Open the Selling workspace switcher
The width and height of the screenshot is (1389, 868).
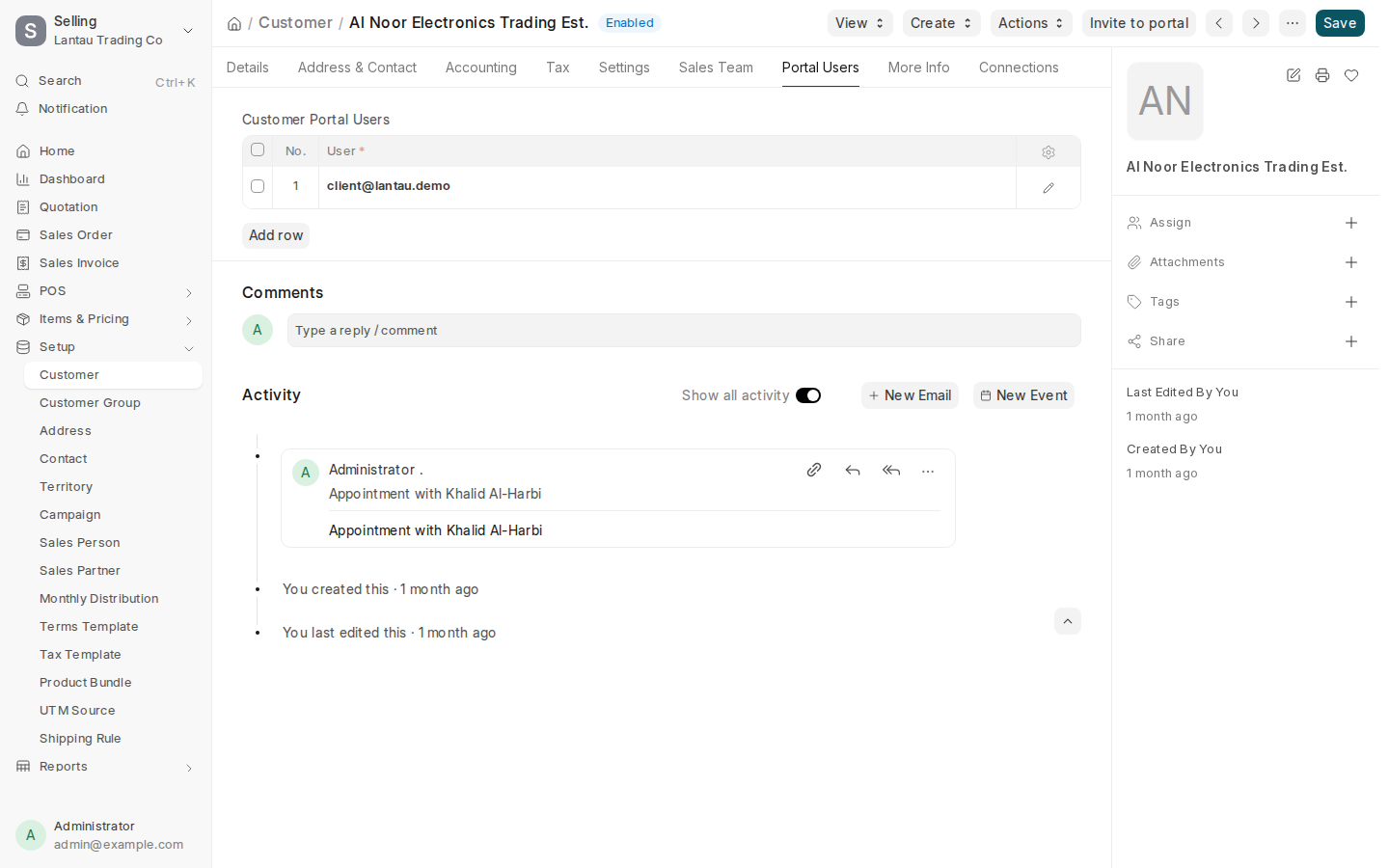coord(106,31)
